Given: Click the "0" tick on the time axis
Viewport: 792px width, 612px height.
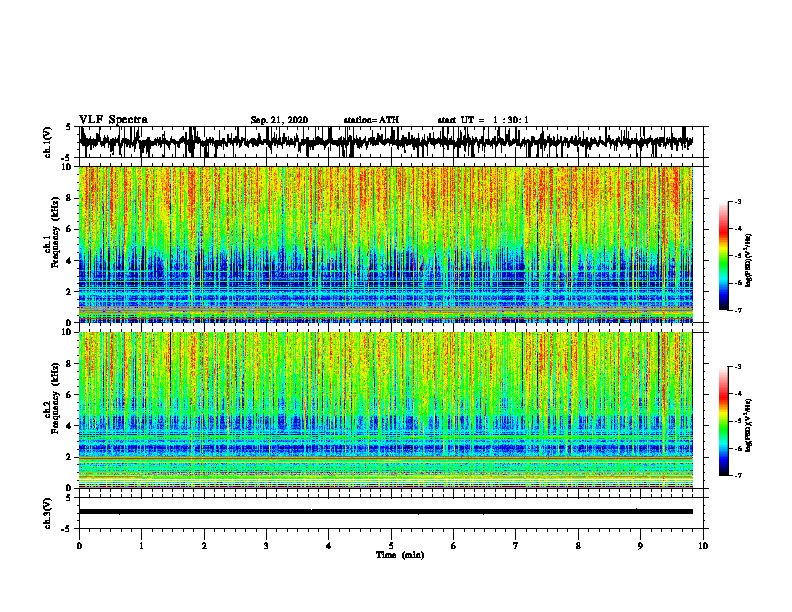Looking at the screenshot, I should point(79,546).
